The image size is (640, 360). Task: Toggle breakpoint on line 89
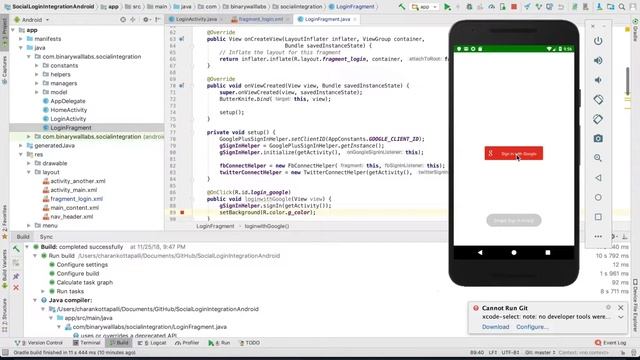pos(182,212)
